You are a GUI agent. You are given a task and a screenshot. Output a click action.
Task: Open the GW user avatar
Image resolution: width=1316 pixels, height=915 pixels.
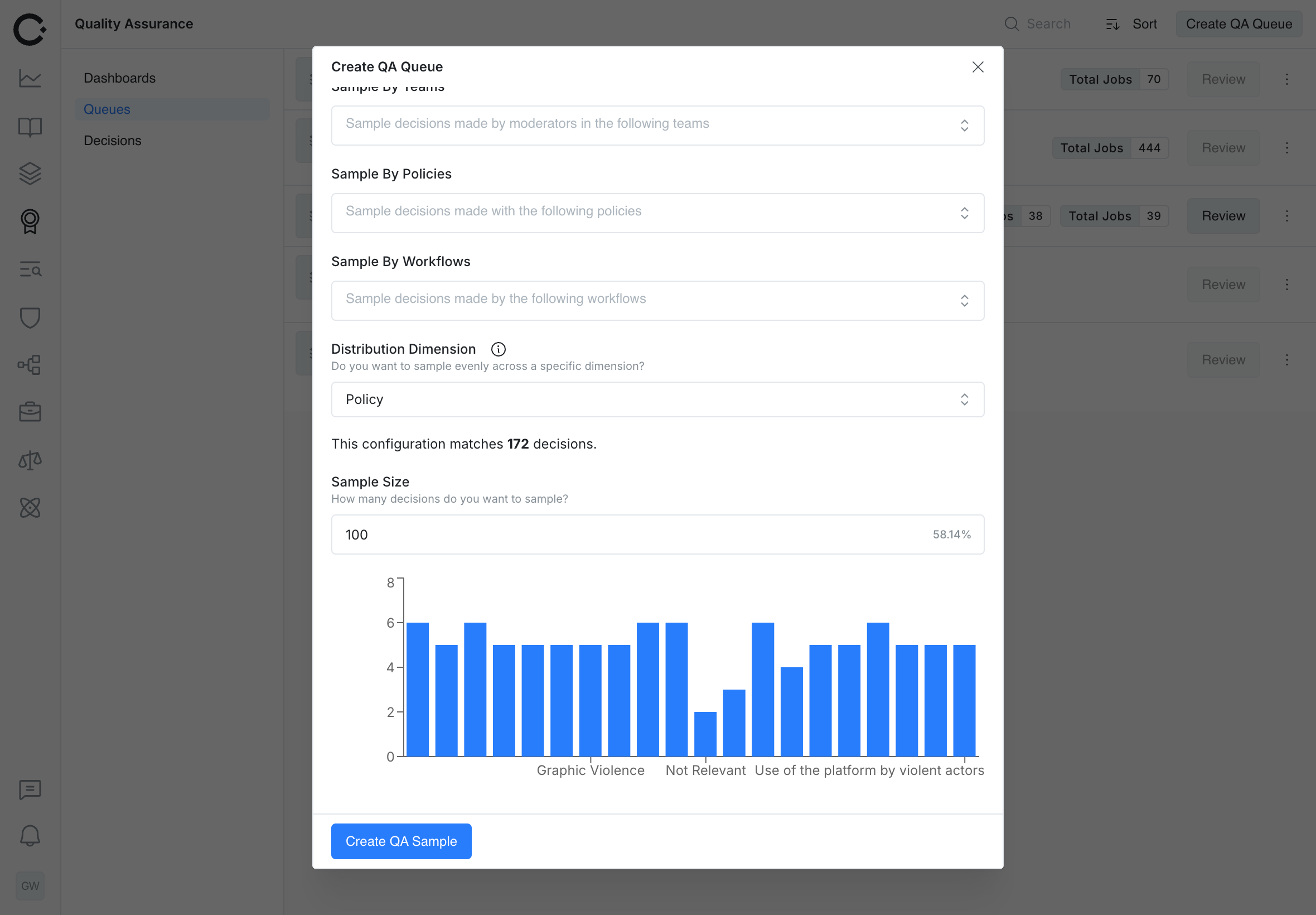pyautogui.click(x=30, y=886)
